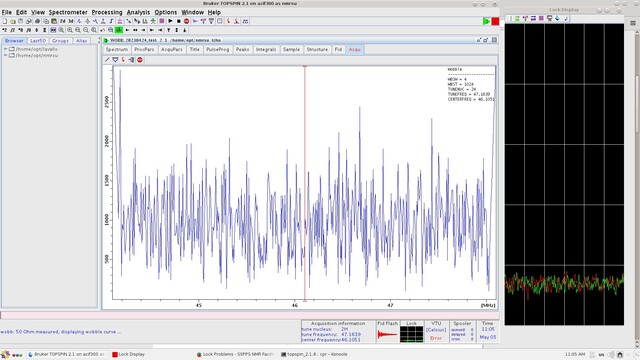Click the purple square toolbar icon

click(x=162, y=21)
